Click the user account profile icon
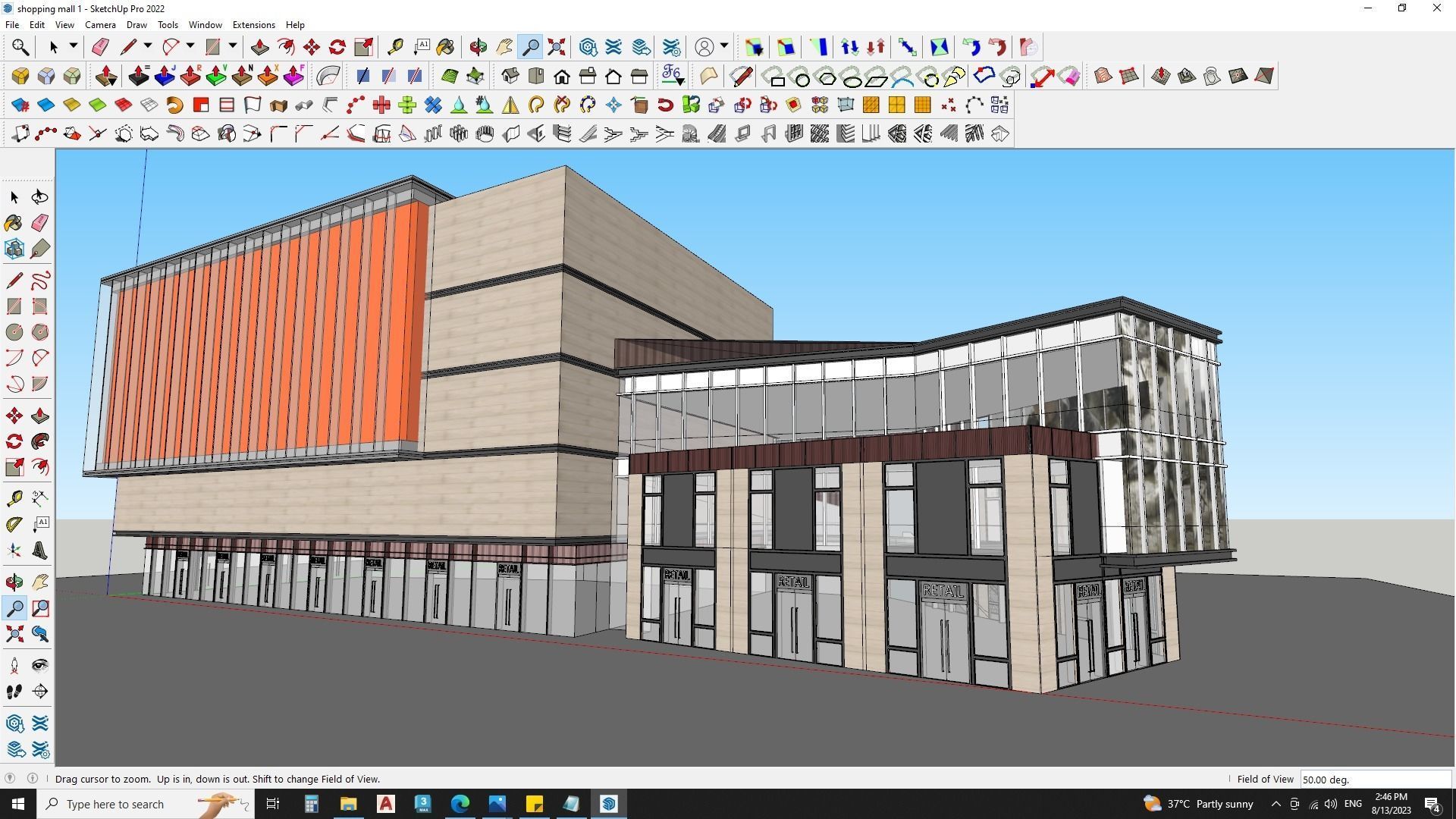This screenshot has height=819, width=1456. coord(704,47)
